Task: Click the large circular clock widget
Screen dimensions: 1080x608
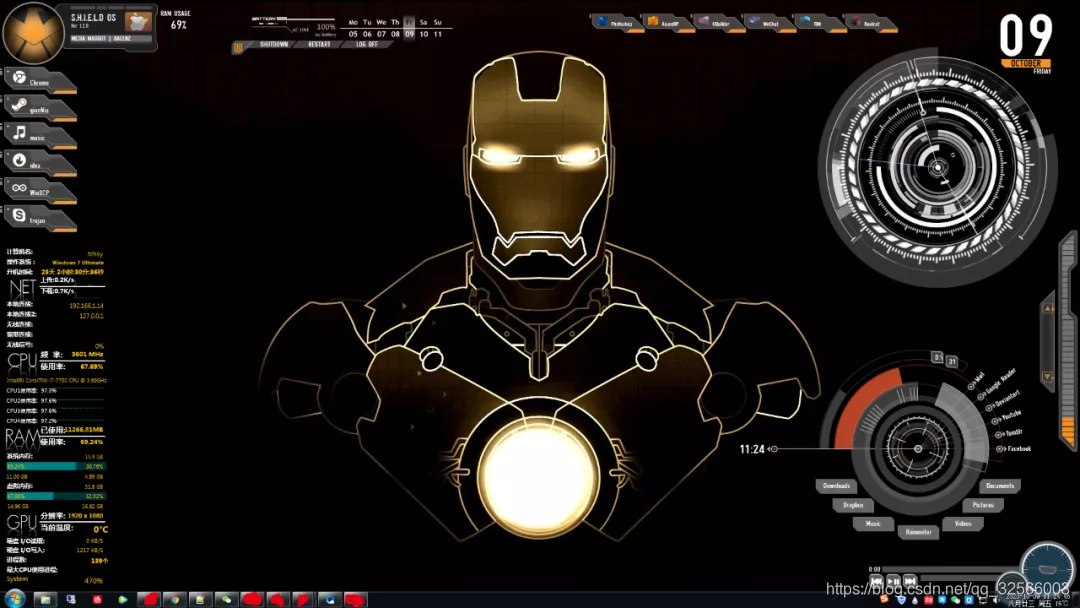Action: click(937, 167)
